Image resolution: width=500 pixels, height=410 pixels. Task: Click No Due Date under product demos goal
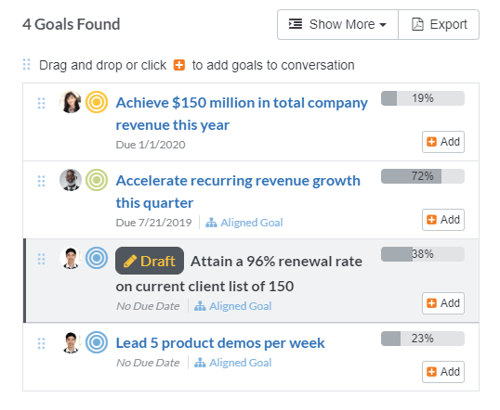click(x=148, y=363)
